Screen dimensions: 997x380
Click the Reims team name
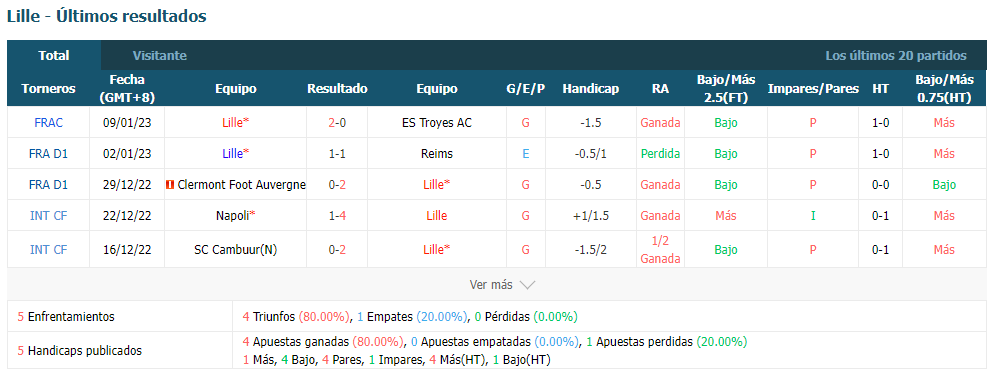coord(437,153)
